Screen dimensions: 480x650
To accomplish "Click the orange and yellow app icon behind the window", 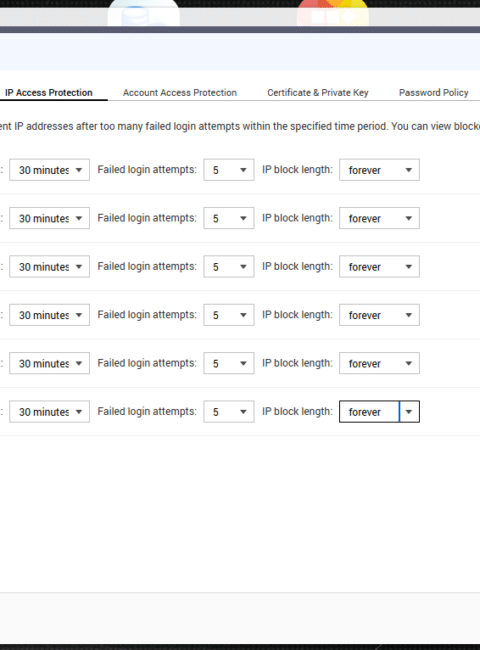I will coord(333,13).
